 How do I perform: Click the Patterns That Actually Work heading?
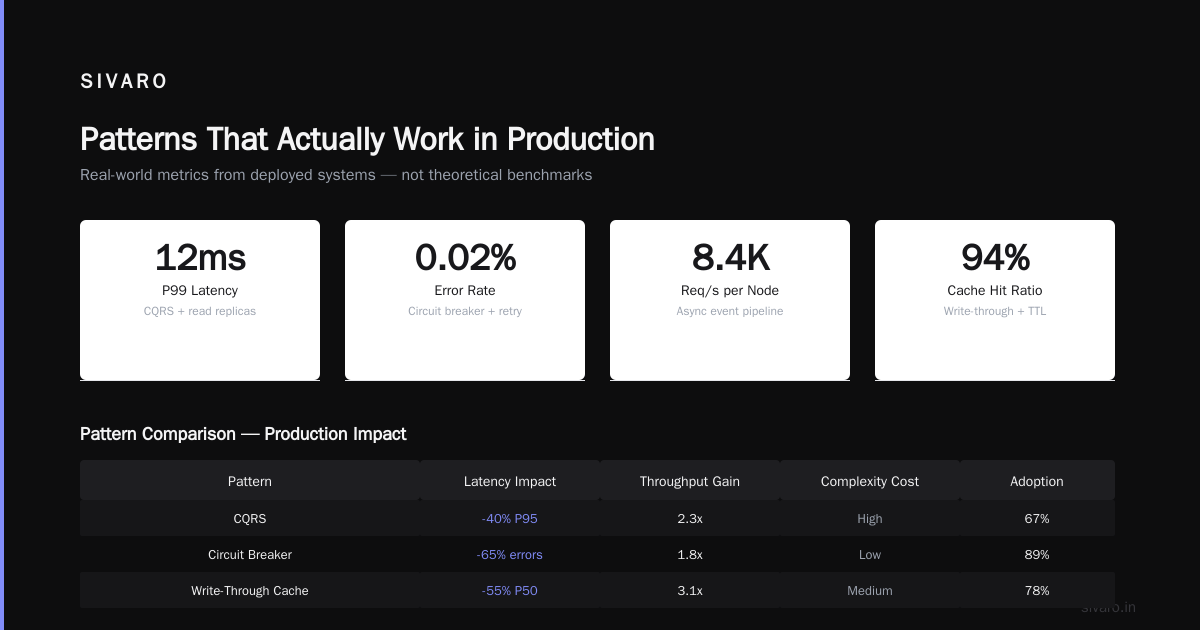click(x=367, y=139)
